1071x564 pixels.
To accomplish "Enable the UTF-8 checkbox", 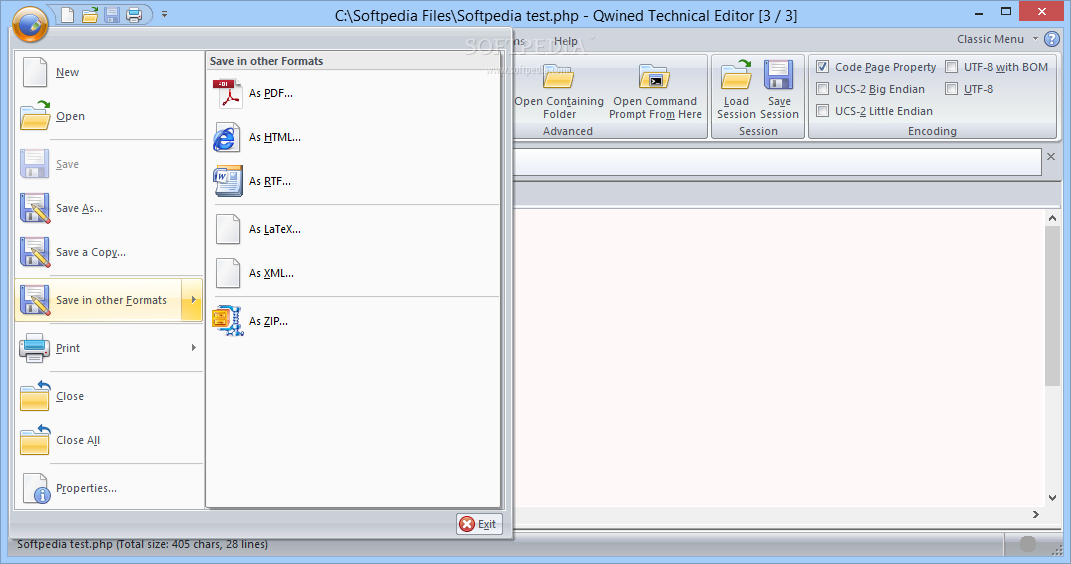I will (951, 89).
